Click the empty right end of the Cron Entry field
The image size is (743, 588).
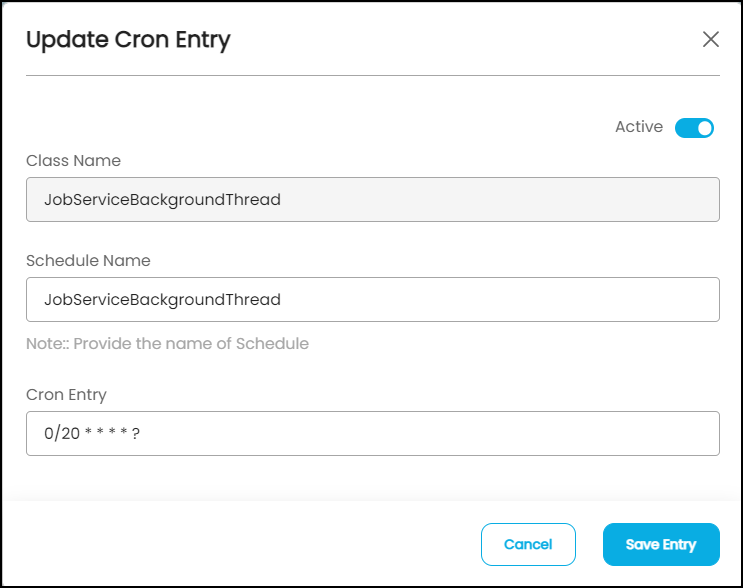650,433
